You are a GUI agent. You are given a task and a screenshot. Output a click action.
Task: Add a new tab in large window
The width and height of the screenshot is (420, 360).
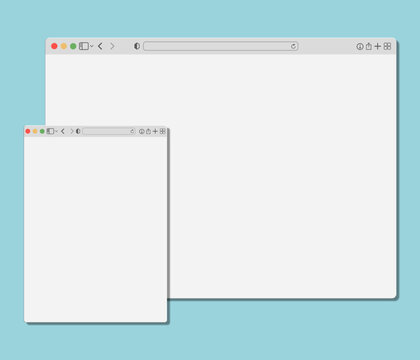pyautogui.click(x=377, y=46)
